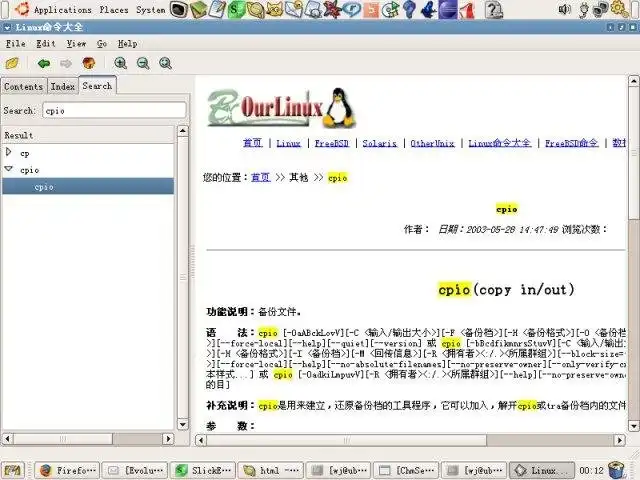Click the power plug tray icon
Screen dimensions: 640x480
pos(584,10)
